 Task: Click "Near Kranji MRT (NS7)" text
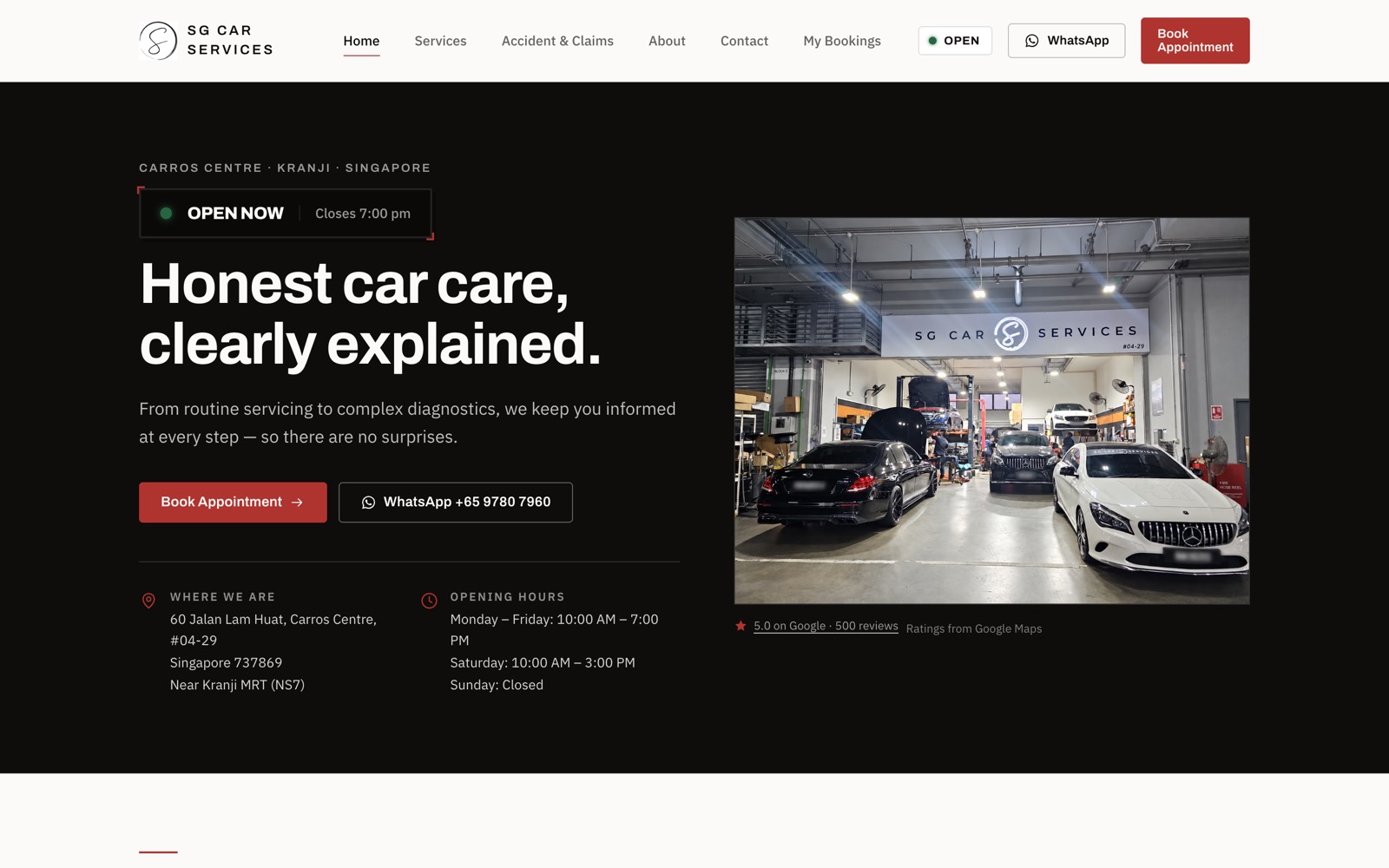click(x=237, y=685)
